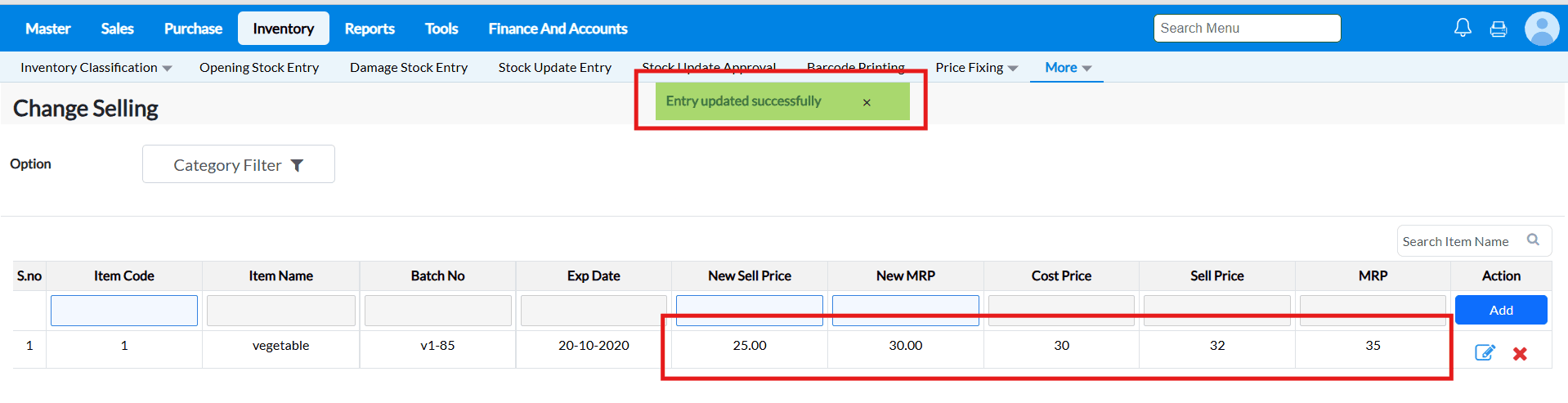Click the notification bell icon

(1463, 29)
